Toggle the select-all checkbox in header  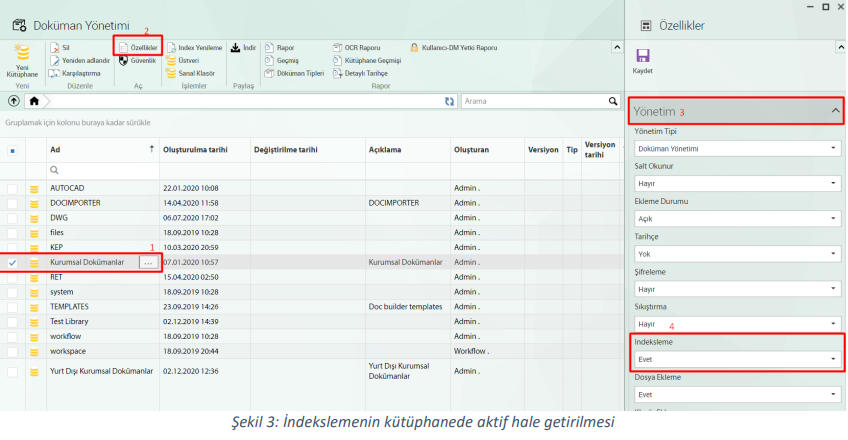[x=13, y=151]
